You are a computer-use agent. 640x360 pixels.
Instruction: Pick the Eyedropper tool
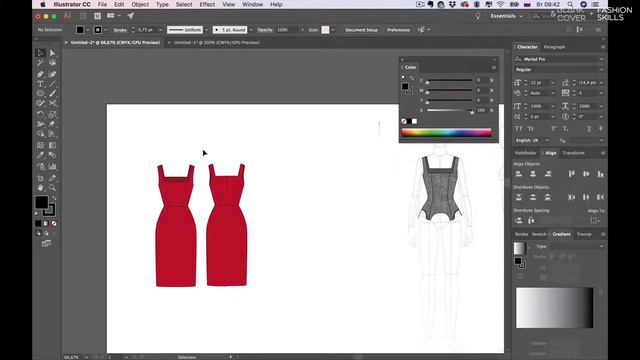click(x=40, y=155)
